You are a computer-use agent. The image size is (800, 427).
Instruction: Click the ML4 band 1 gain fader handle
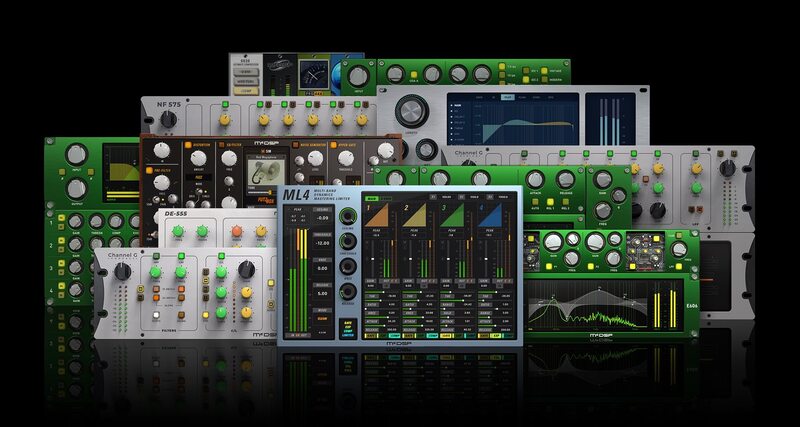point(372,259)
